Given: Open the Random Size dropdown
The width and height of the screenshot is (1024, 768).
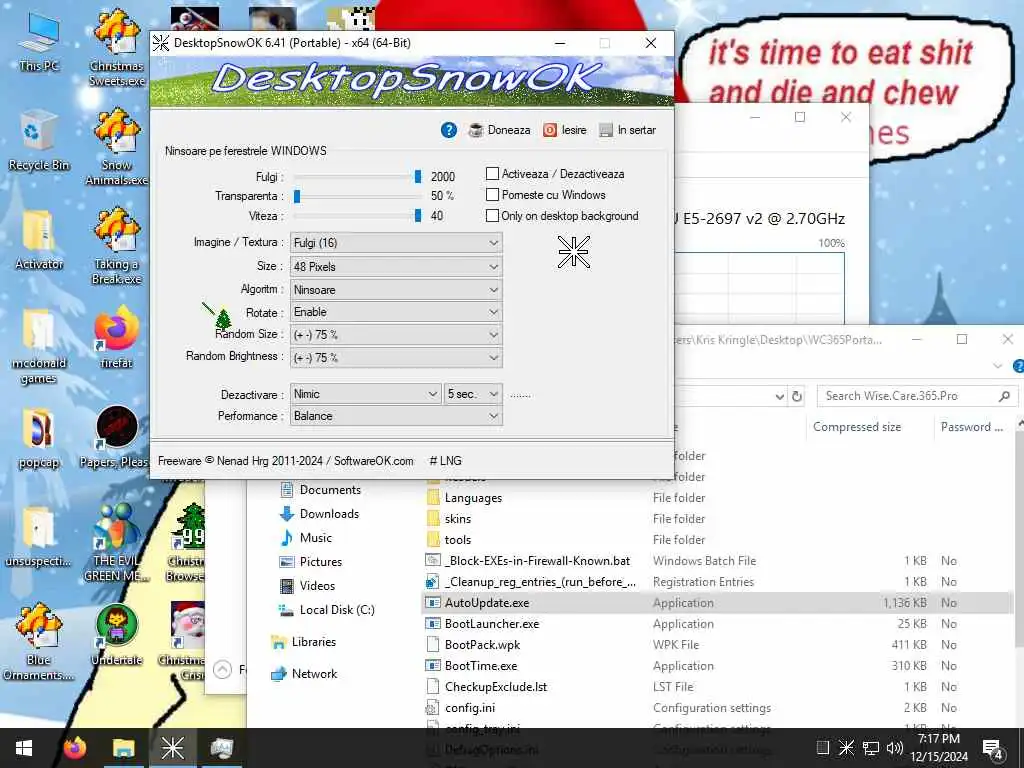Looking at the screenshot, I should point(396,334).
